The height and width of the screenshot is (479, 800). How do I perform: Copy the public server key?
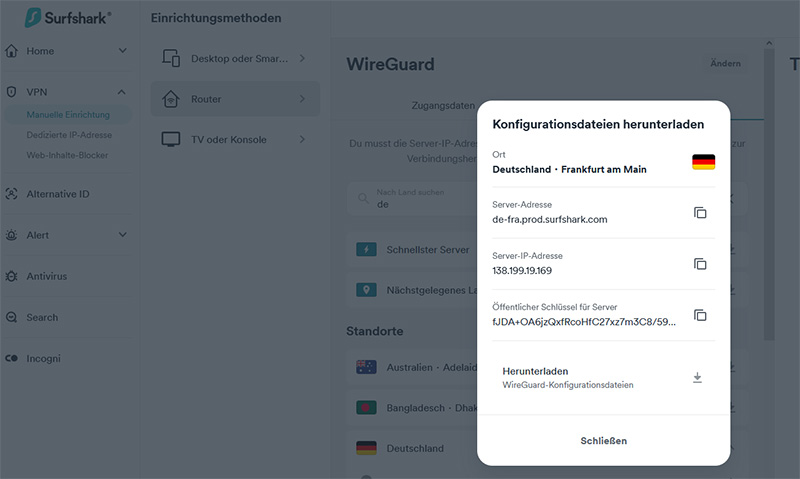pyautogui.click(x=700, y=315)
